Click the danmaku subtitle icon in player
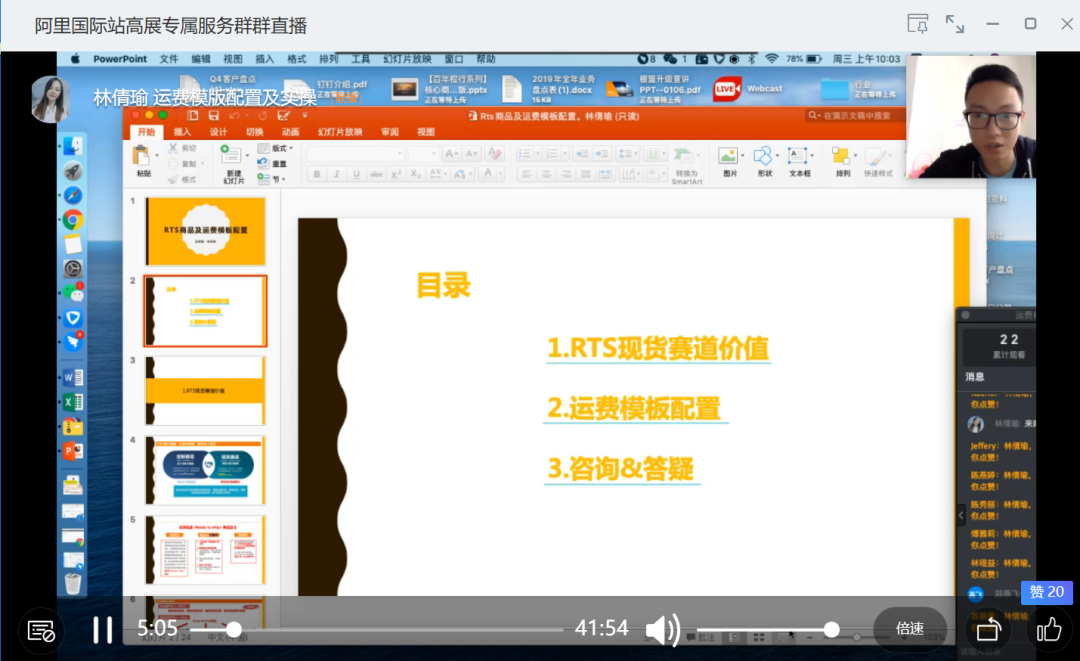The height and width of the screenshot is (661, 1080). click(41, 631)
